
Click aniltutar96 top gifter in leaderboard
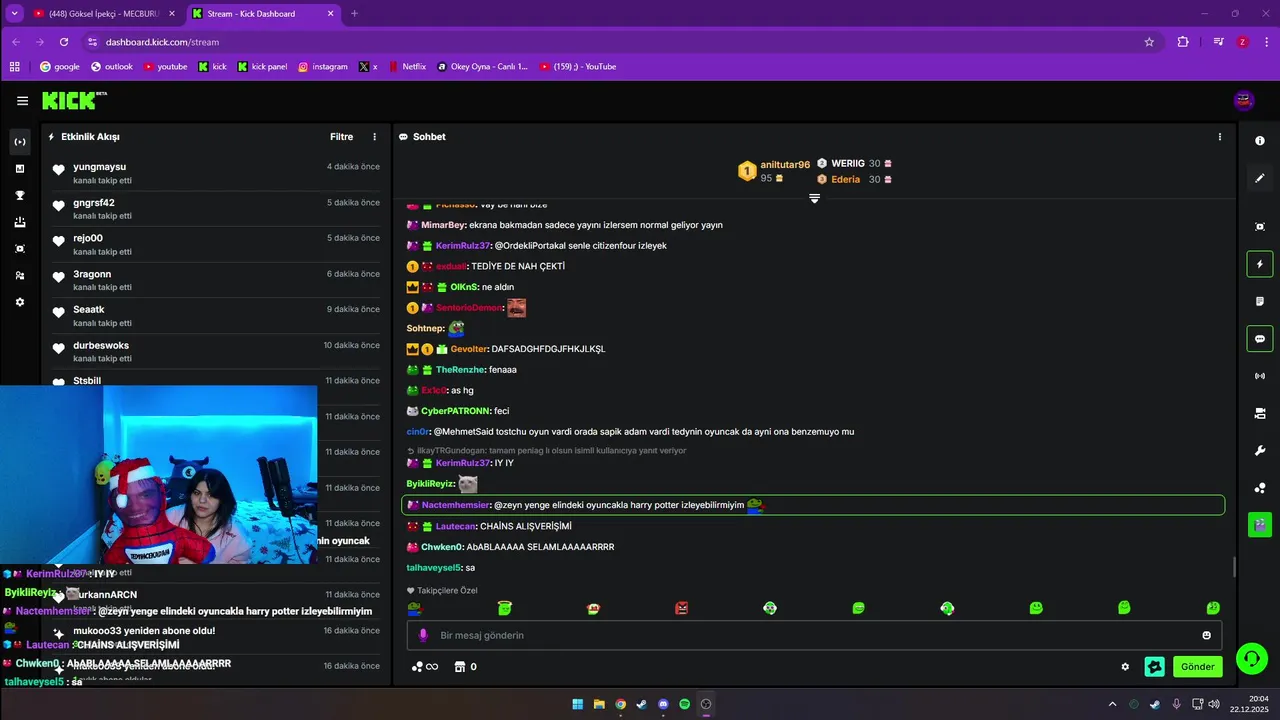[x=775, y=171]
